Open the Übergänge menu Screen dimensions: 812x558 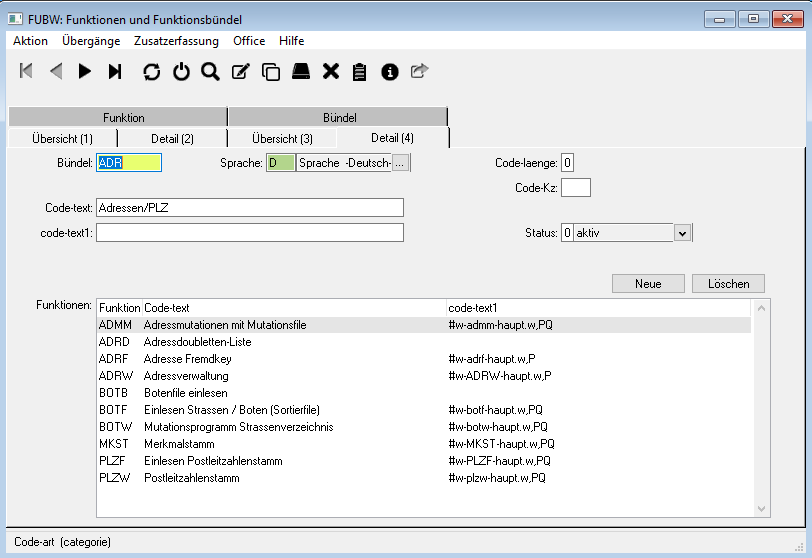coord(91,41)
